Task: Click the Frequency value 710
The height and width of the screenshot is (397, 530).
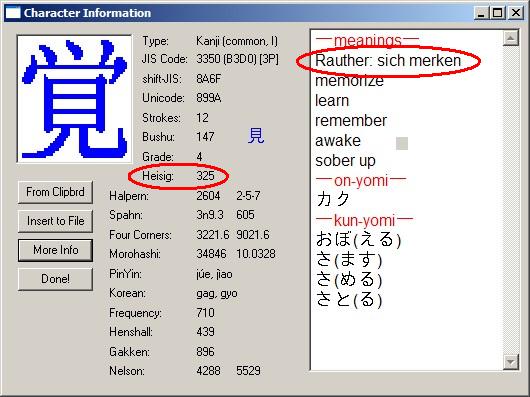Action: [x=205, y=313]
